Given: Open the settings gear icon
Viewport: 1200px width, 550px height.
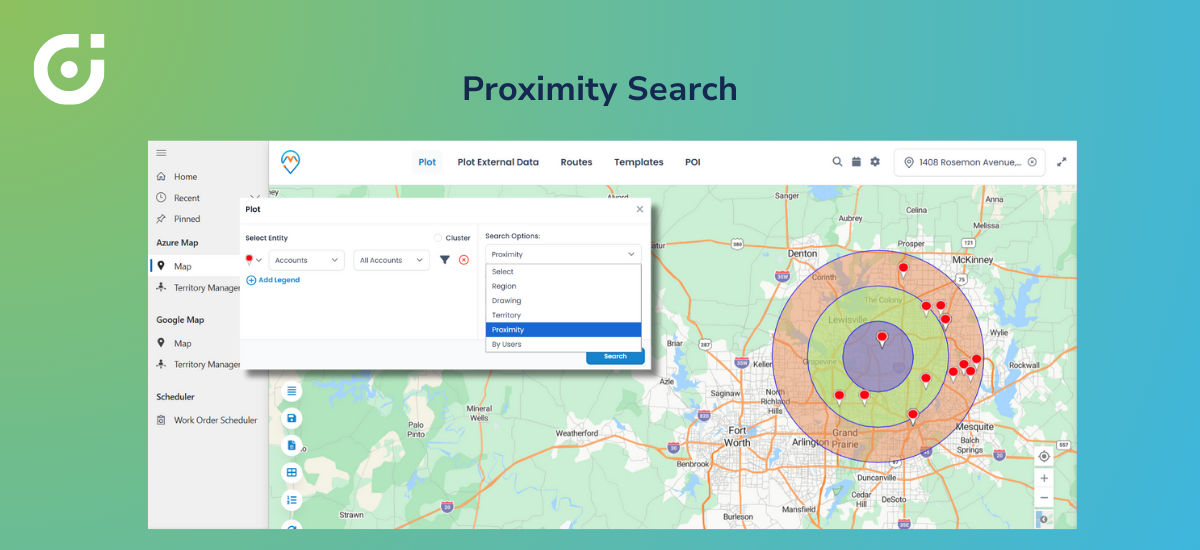Looking at the screenshot, I should (875, 162).
